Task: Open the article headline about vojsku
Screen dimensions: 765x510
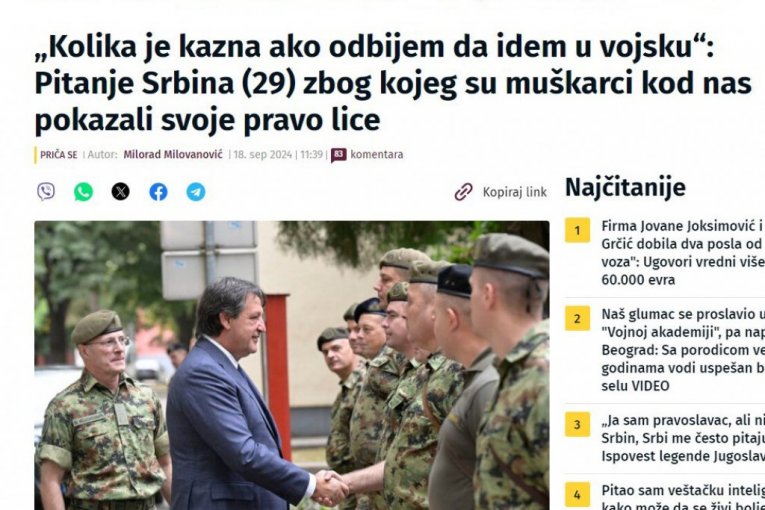Action: tap(393, 83)
